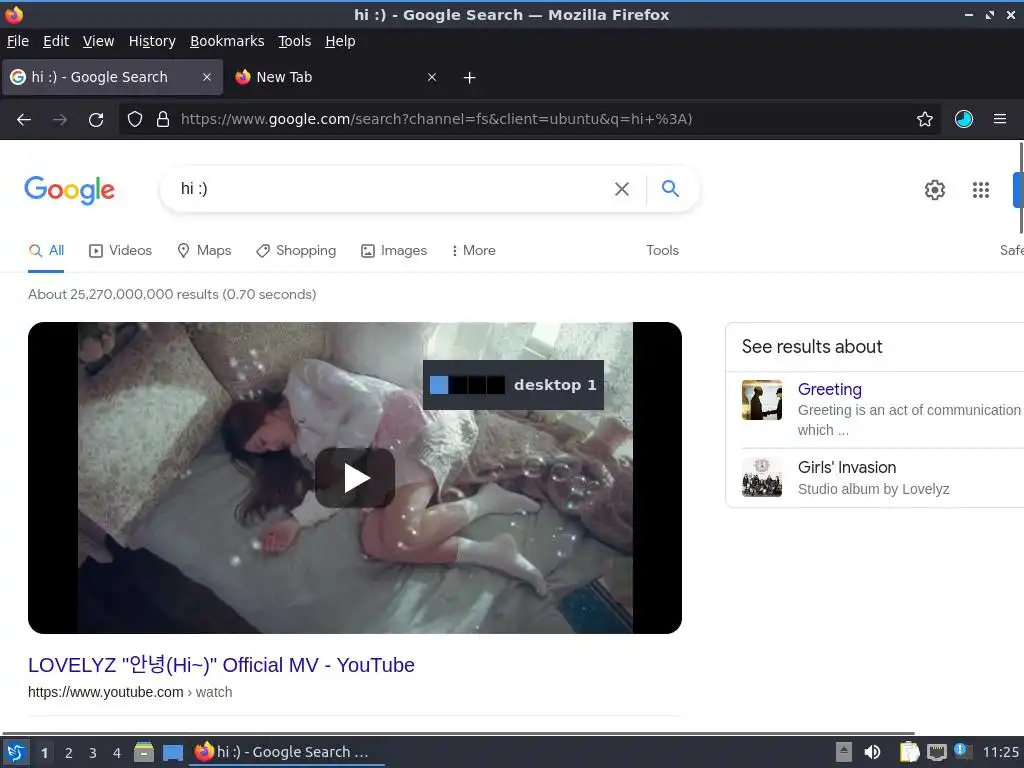Click the show desktop taskbar icon

172,752
